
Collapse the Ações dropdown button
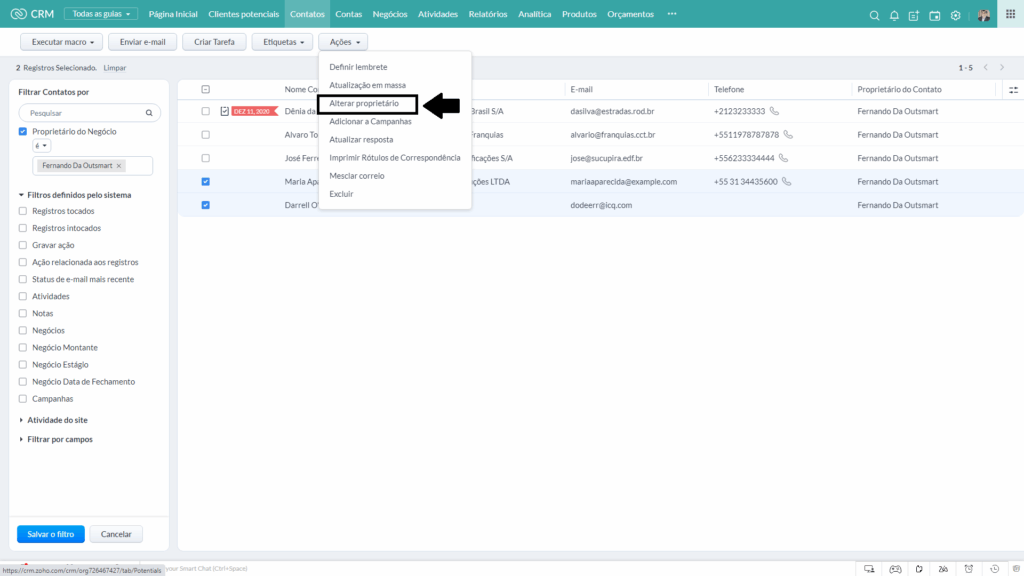[x=343, y=42]
